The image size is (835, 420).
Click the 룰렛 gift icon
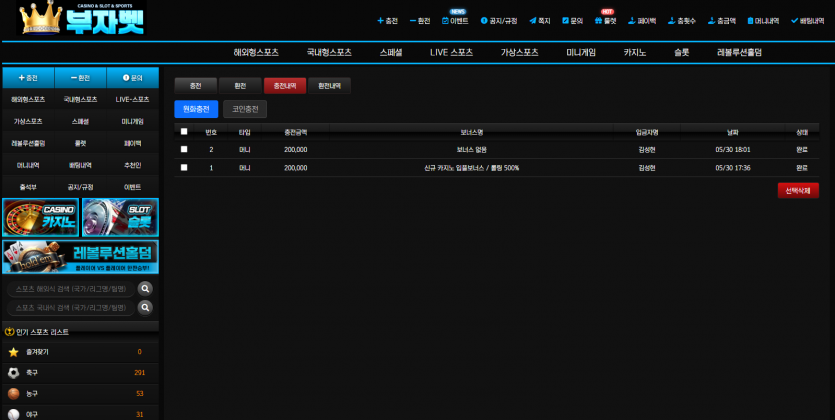(x=598, y=21)
